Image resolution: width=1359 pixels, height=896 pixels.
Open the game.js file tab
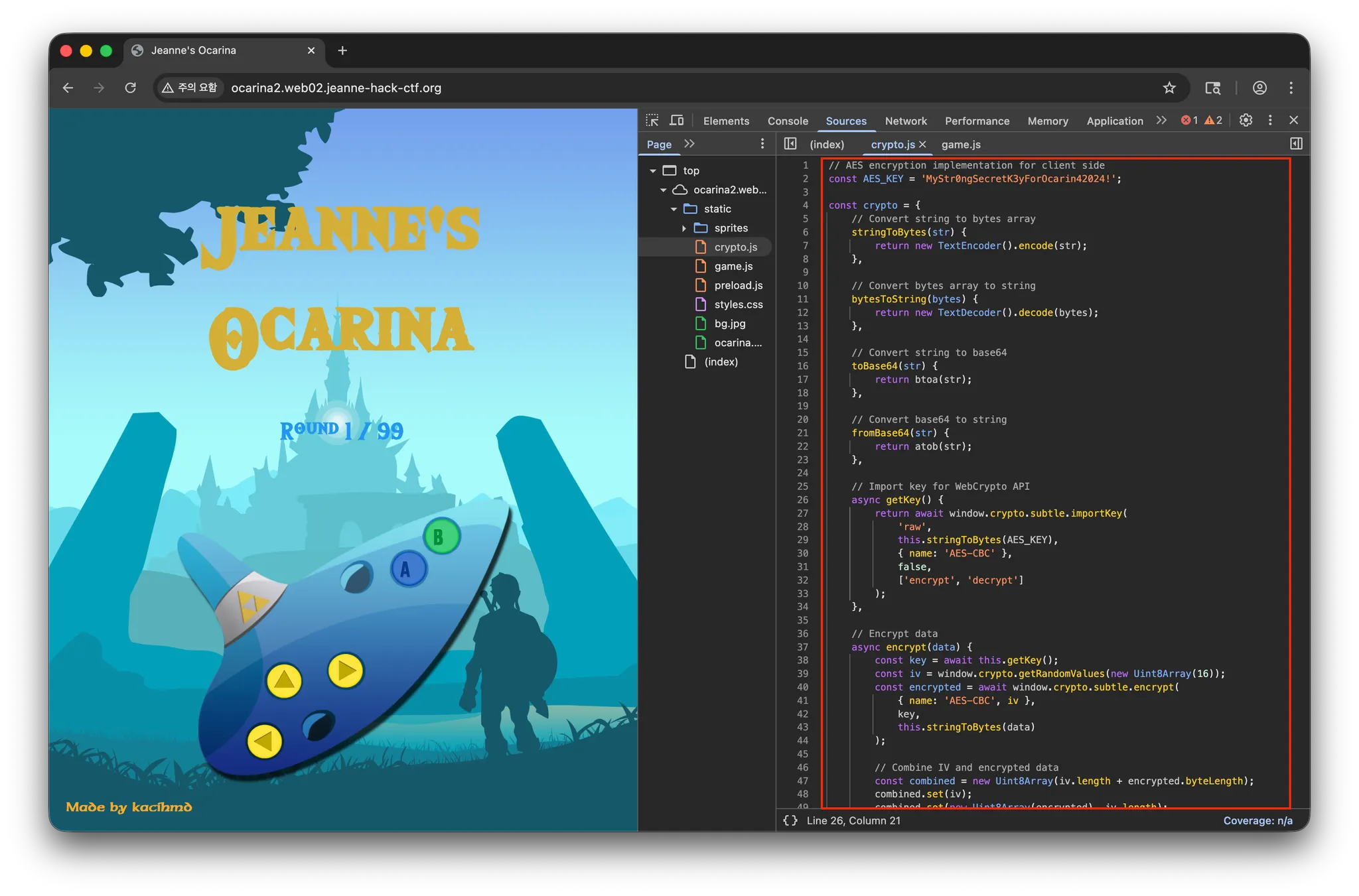tap(960, 145)
